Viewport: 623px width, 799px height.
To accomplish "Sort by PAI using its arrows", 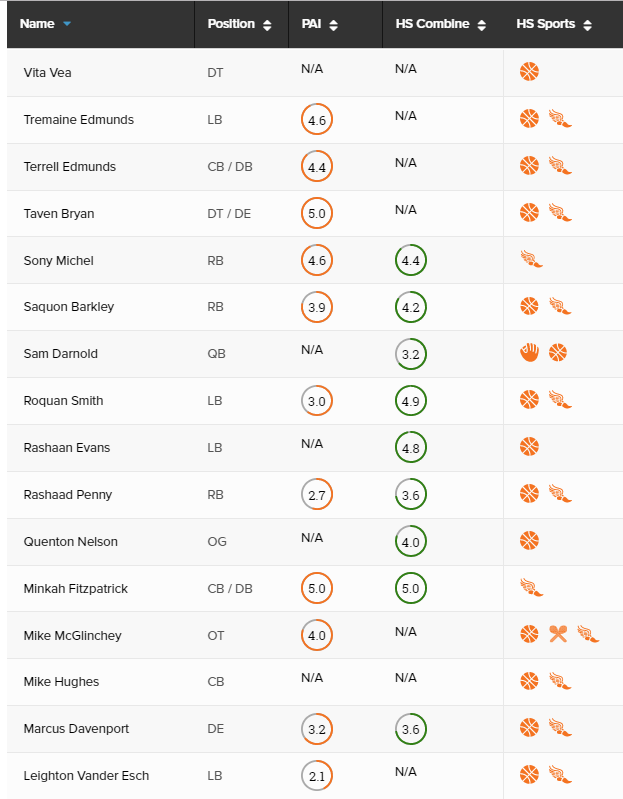I will click(x=334, y=25).
